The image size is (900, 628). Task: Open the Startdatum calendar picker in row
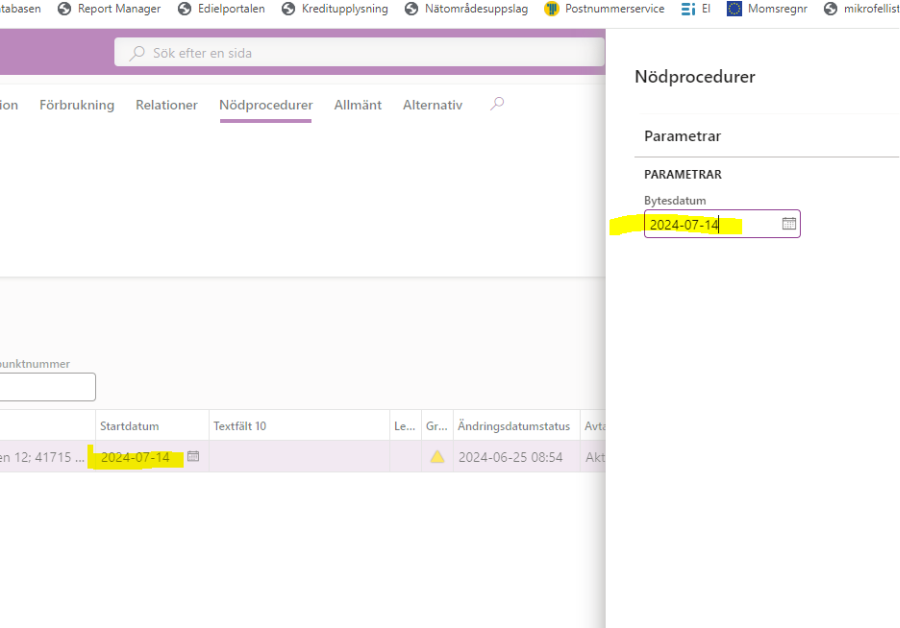(193, 457)
